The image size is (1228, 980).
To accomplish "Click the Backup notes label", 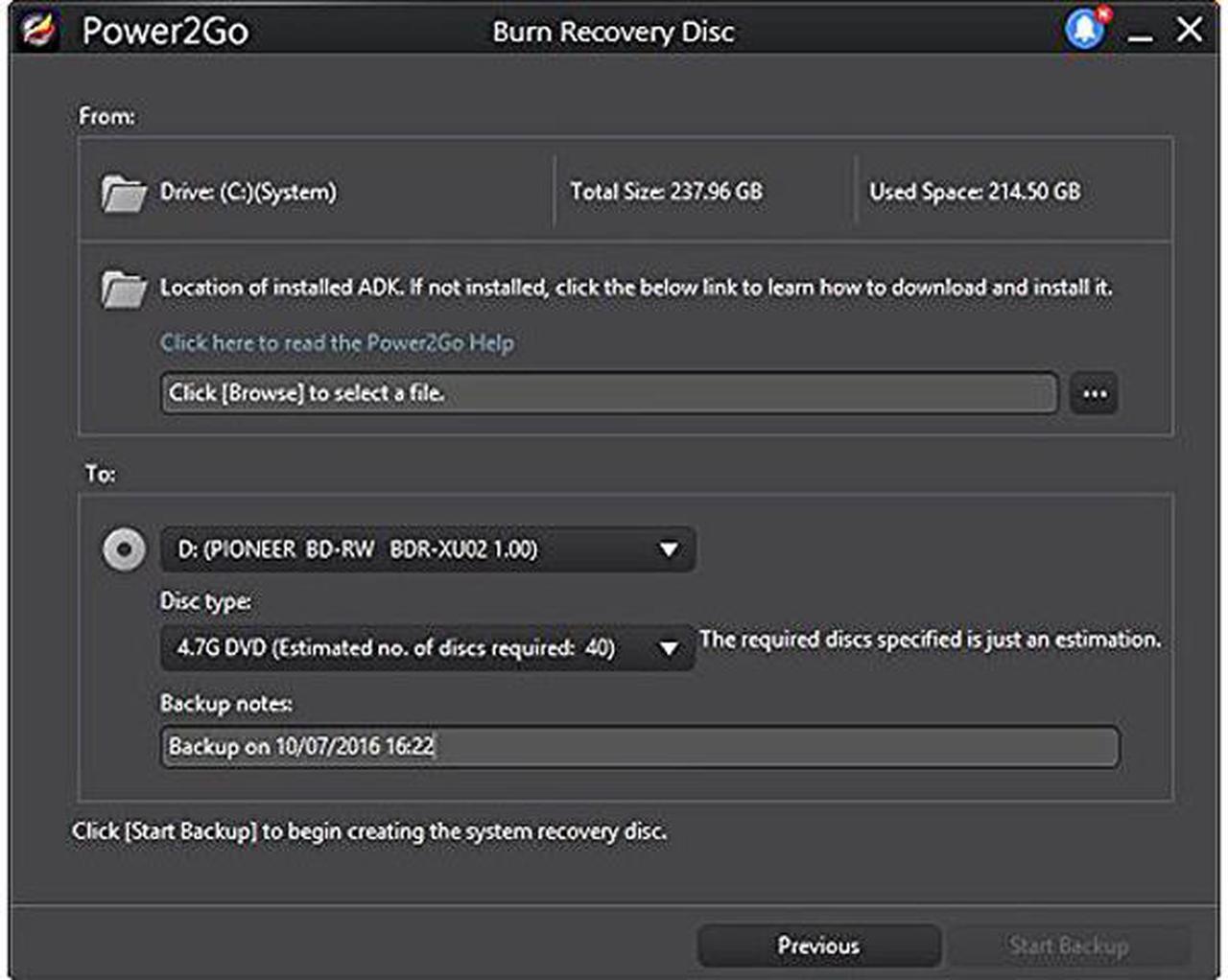I will pos(226,703).
